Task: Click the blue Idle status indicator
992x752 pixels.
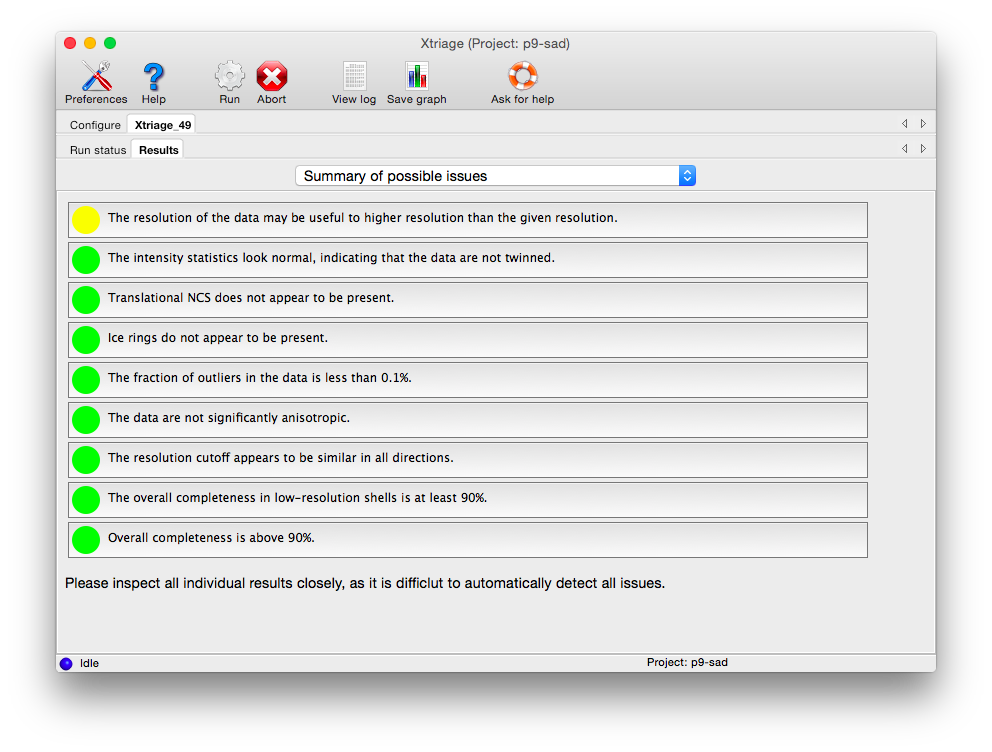Action: 66,663
